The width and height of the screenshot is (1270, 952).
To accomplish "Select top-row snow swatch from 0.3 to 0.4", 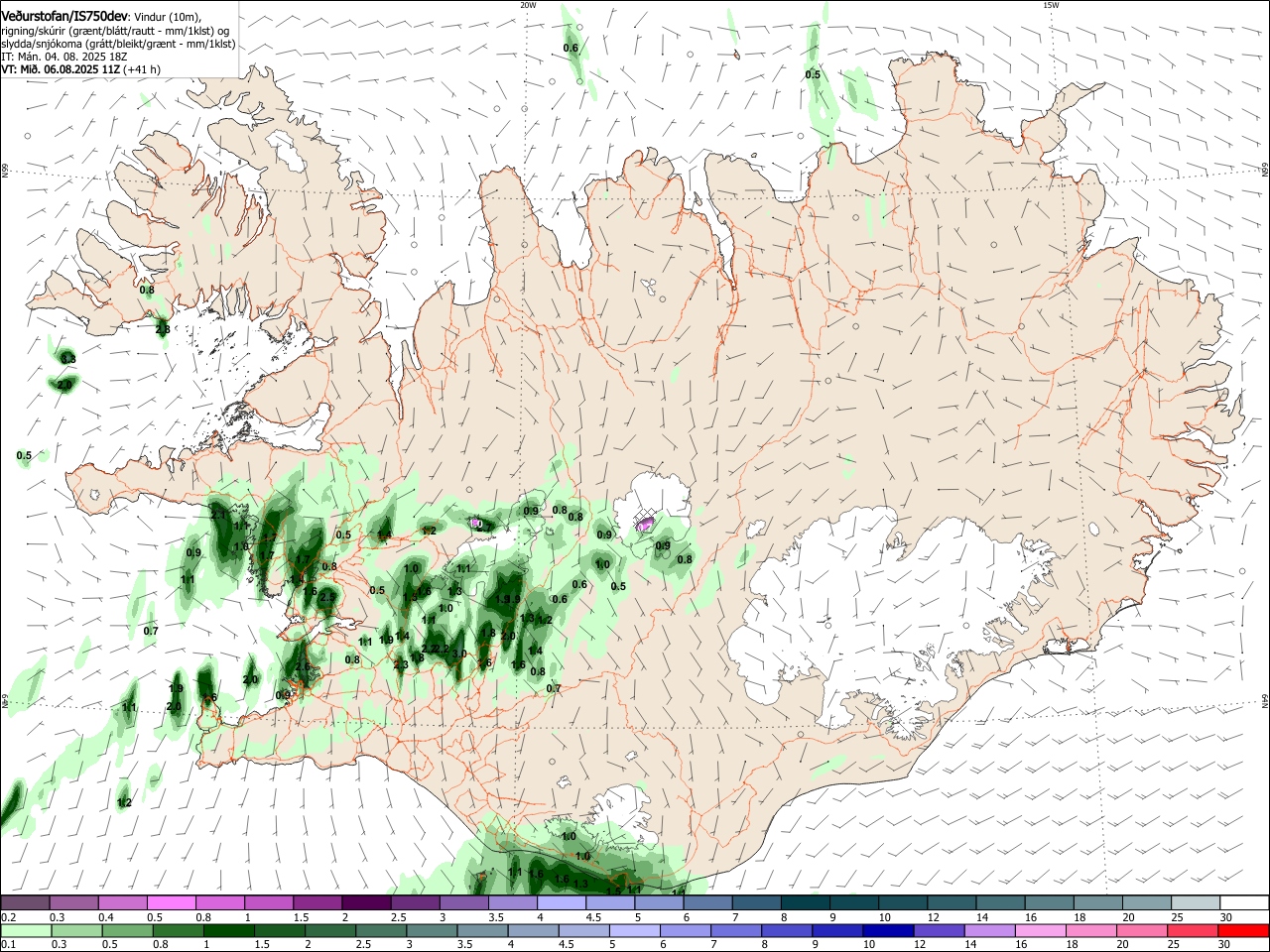I will [x=73, y=902].
